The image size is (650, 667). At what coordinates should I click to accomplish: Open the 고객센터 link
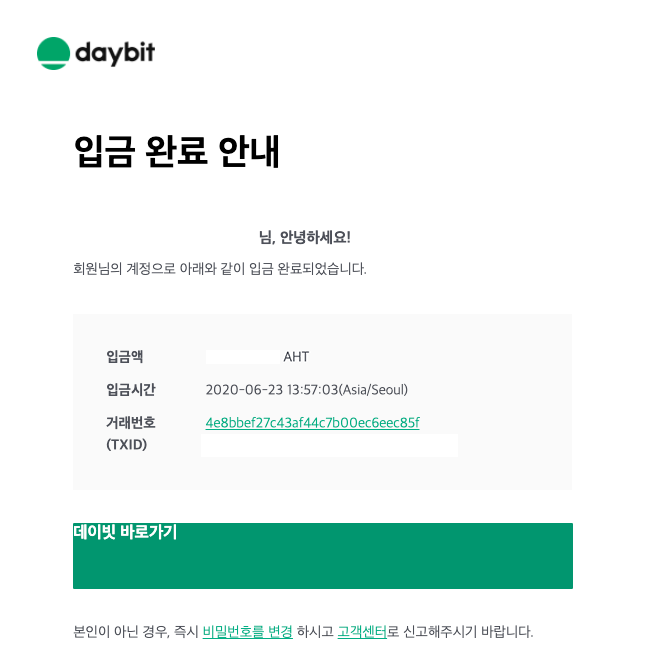pos(362,631)
